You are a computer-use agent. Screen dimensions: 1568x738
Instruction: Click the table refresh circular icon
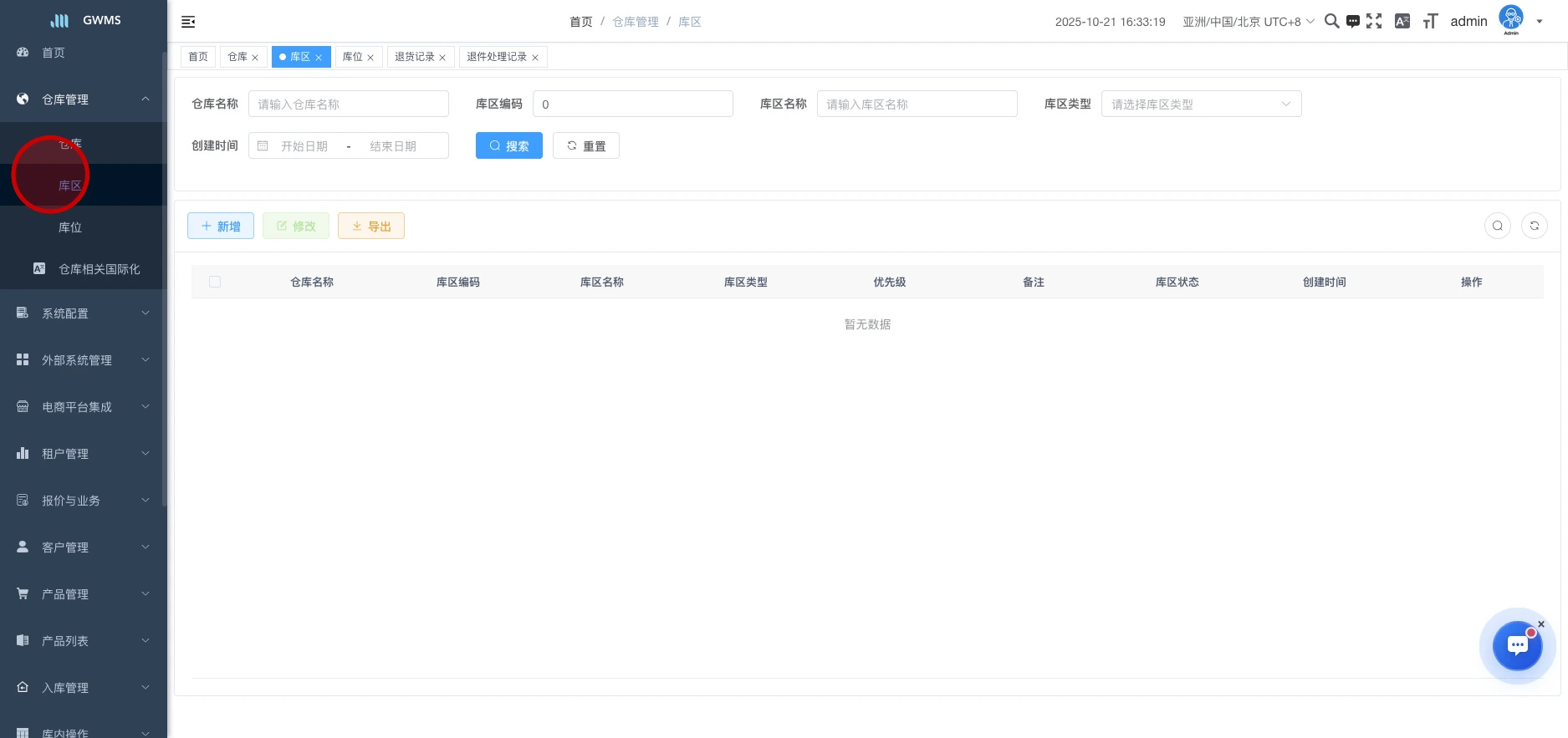[1534, 226]
